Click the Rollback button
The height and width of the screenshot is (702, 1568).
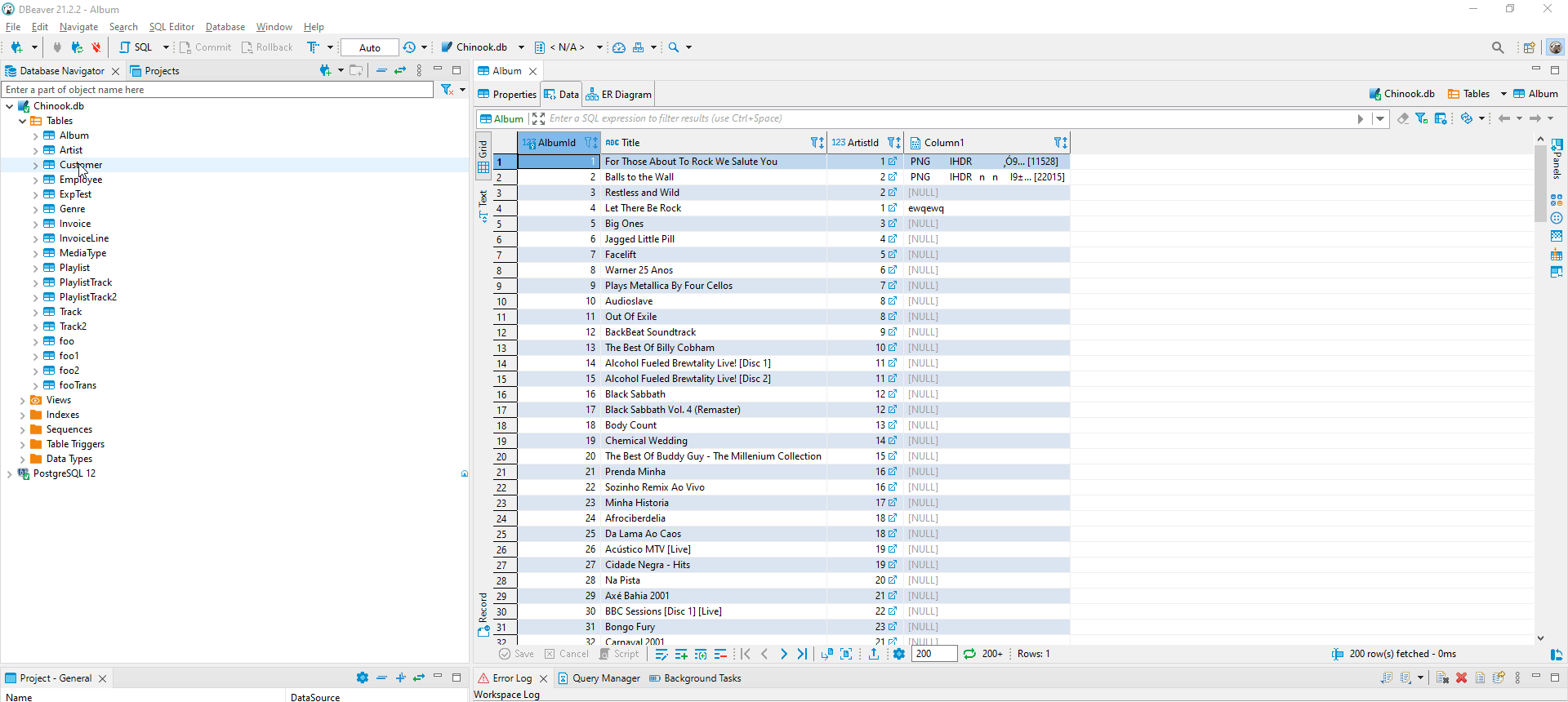(267, 47)
